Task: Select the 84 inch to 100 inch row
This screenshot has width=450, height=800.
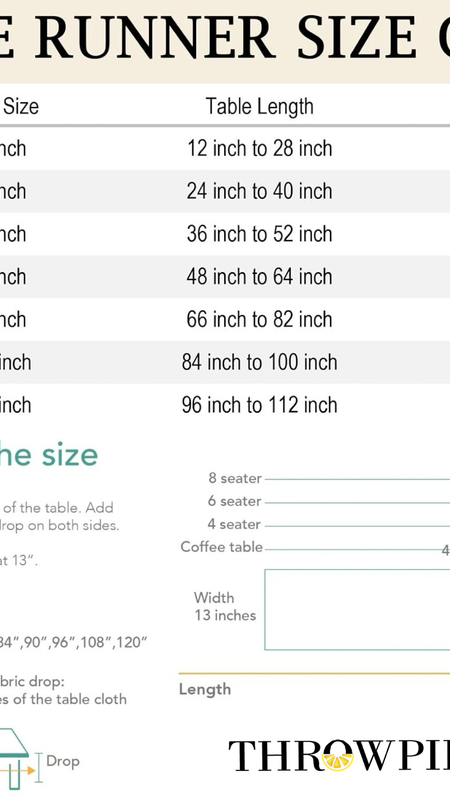Action: [225, 363]
